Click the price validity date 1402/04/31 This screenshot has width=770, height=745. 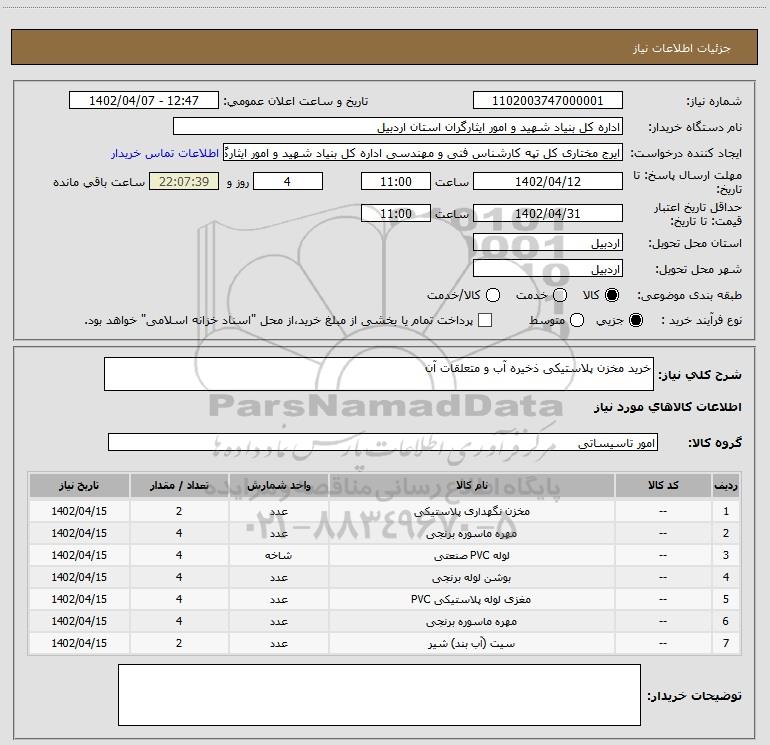click(548, 214)
